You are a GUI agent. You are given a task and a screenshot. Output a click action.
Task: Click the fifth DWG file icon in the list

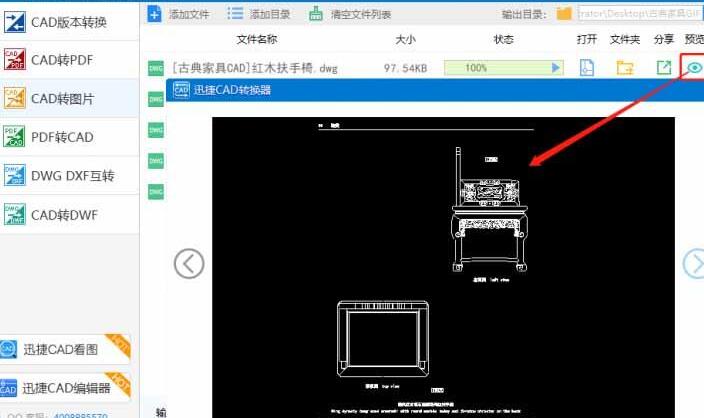tap(156, 192)
